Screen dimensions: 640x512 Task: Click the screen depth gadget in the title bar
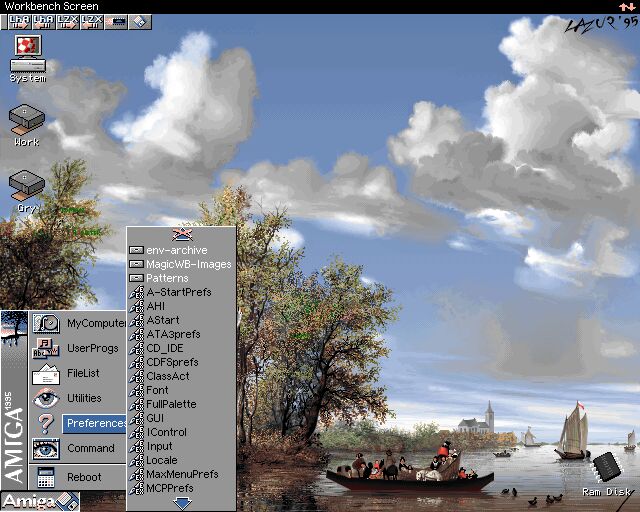pyautogui.click(x=627, y=7)
